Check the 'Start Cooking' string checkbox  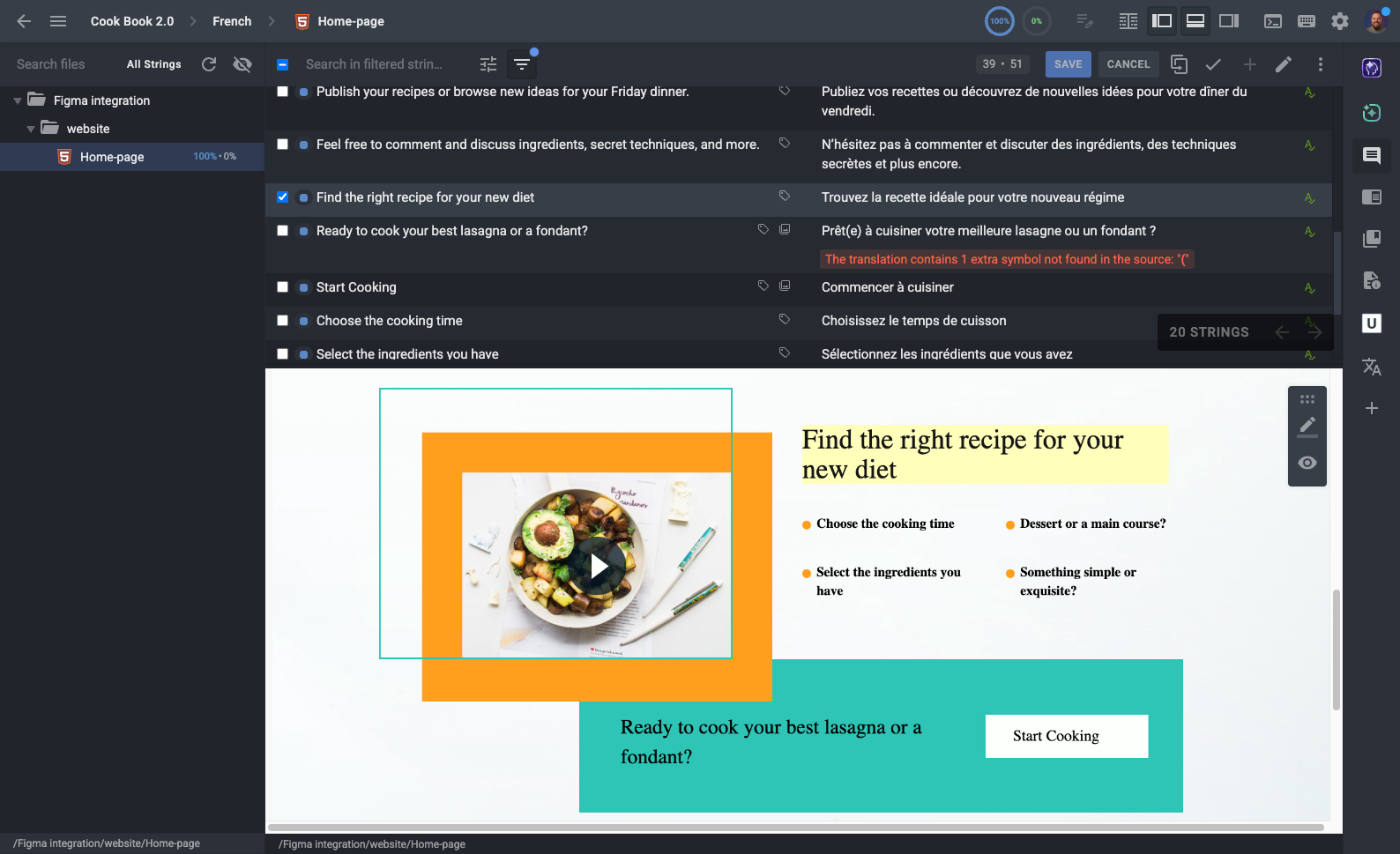(282, 287)
